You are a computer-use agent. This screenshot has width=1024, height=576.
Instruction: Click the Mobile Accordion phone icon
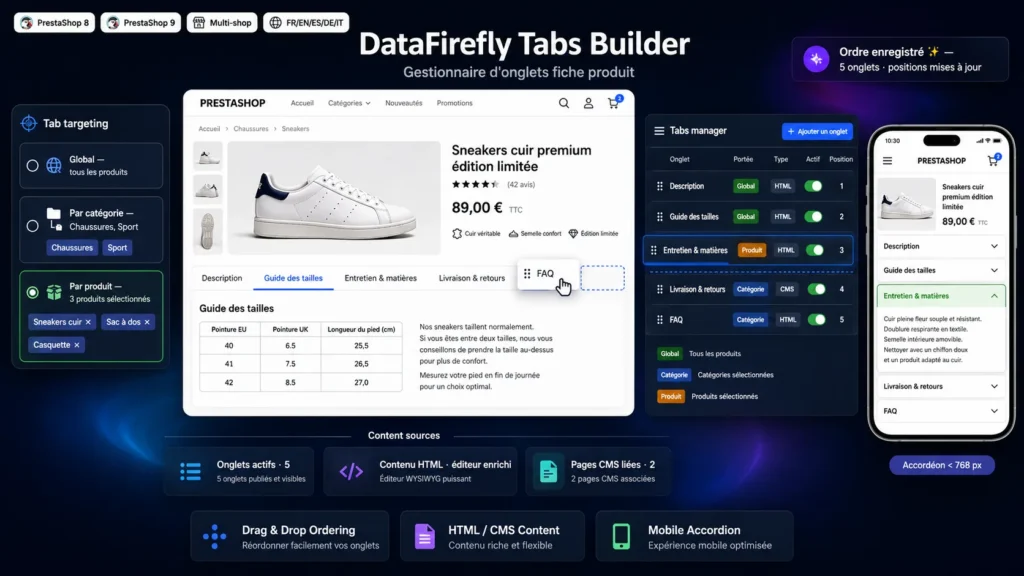(x=621, y=536)
